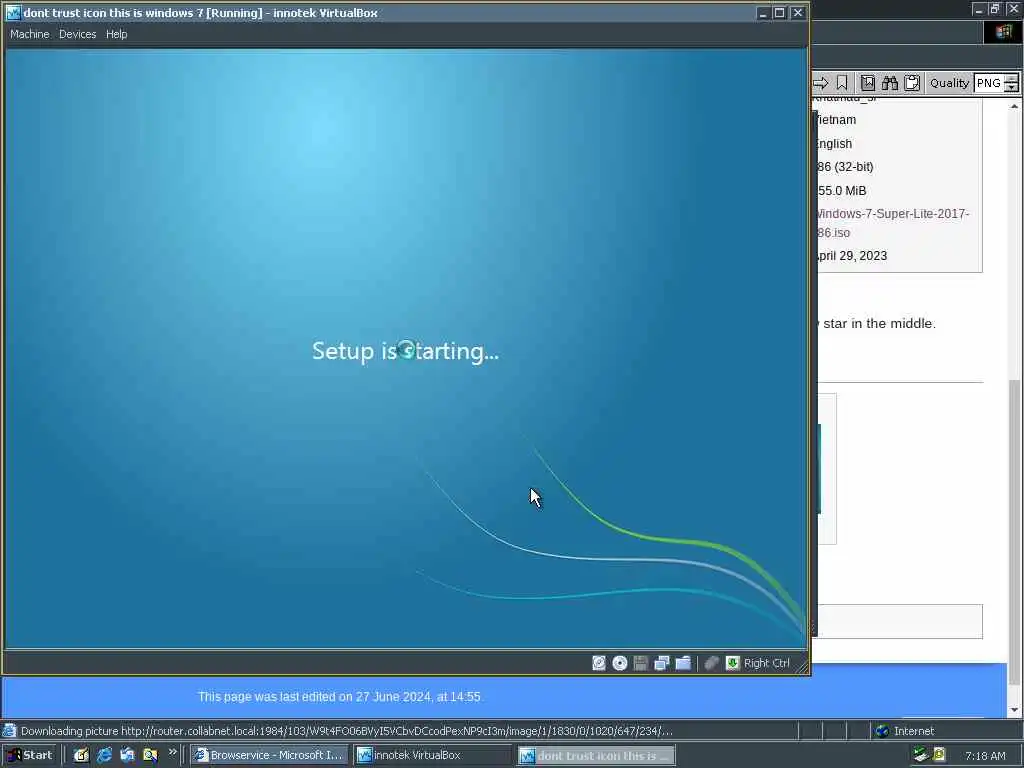Click the network tray icon

[921, 755]
